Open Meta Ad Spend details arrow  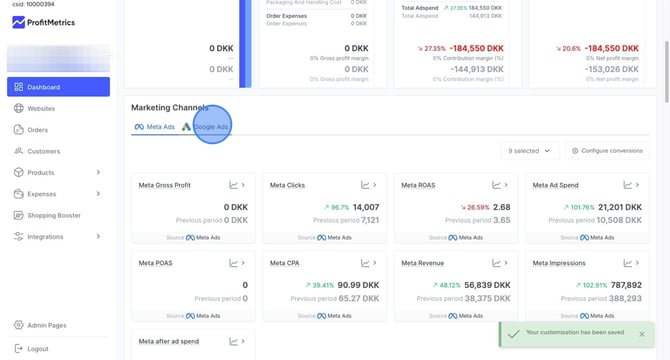click(637, 185)
